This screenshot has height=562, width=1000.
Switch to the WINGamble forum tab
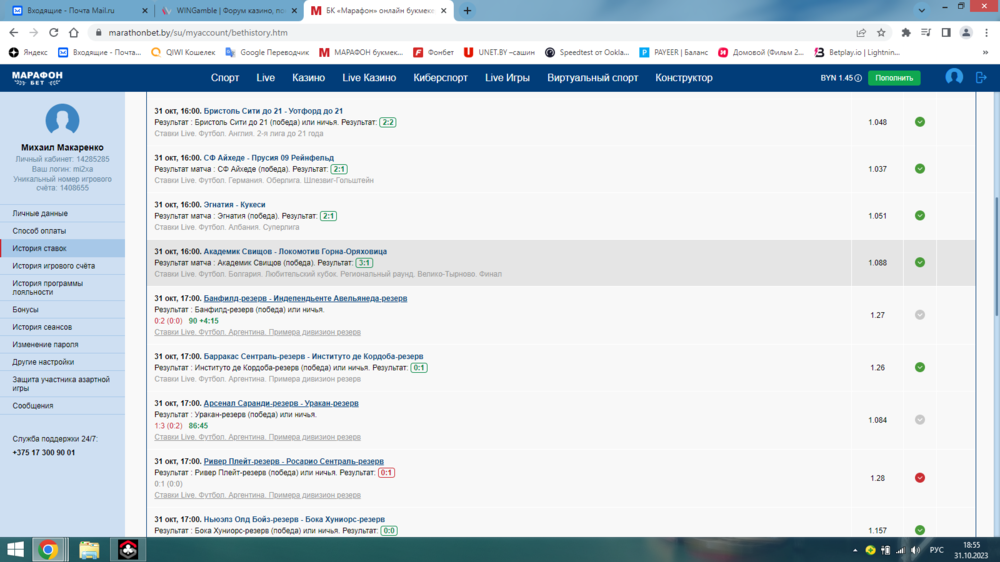(228, 11)
